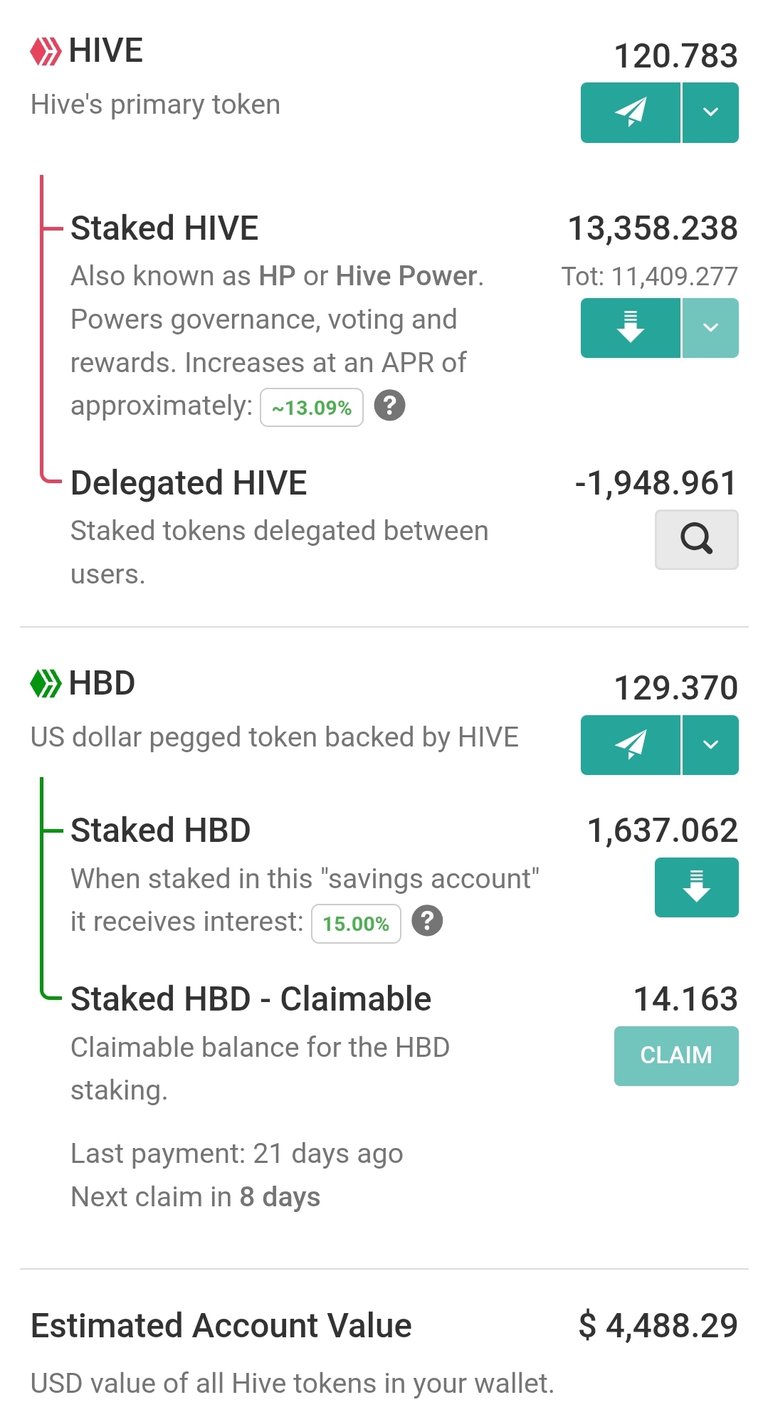Click the green HBD logo icon
Image resolution: width=768 pixels, height=1424 pixels.
pos(46,684)
